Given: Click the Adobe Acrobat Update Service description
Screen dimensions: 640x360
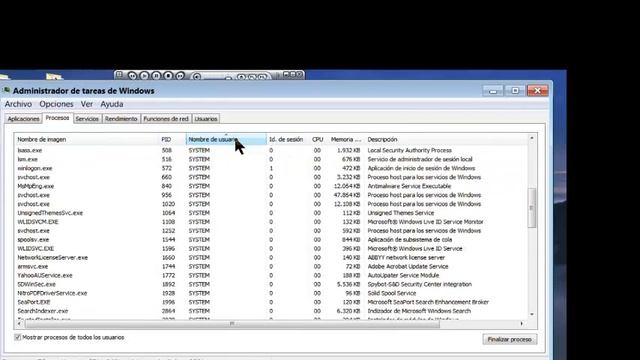Looking at the screenshot, I should tap(407, 267).
